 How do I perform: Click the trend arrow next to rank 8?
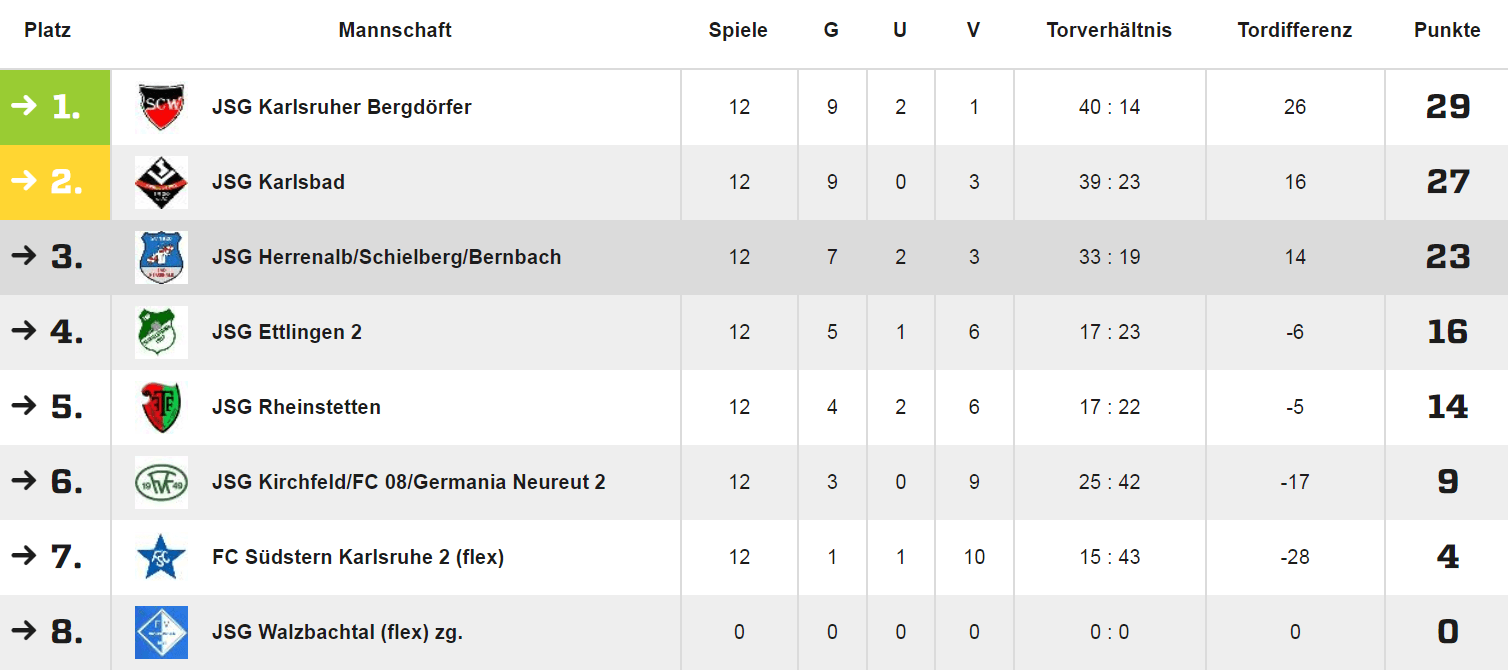[24, 631]
